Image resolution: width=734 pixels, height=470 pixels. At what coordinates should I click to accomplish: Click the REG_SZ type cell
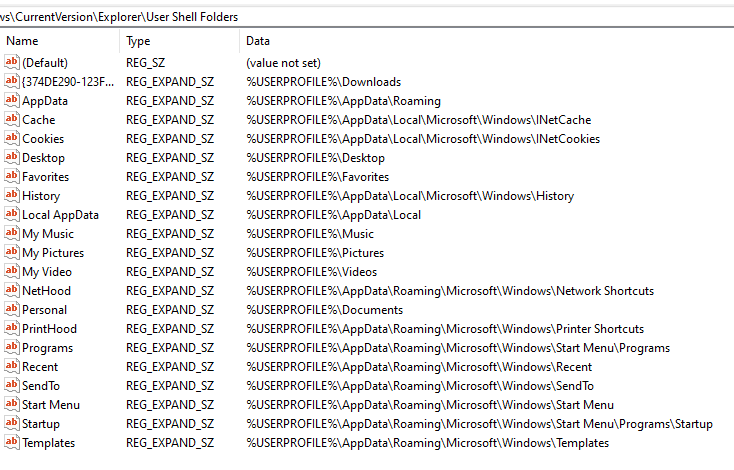pyautogui.click(x=146, y=63)
